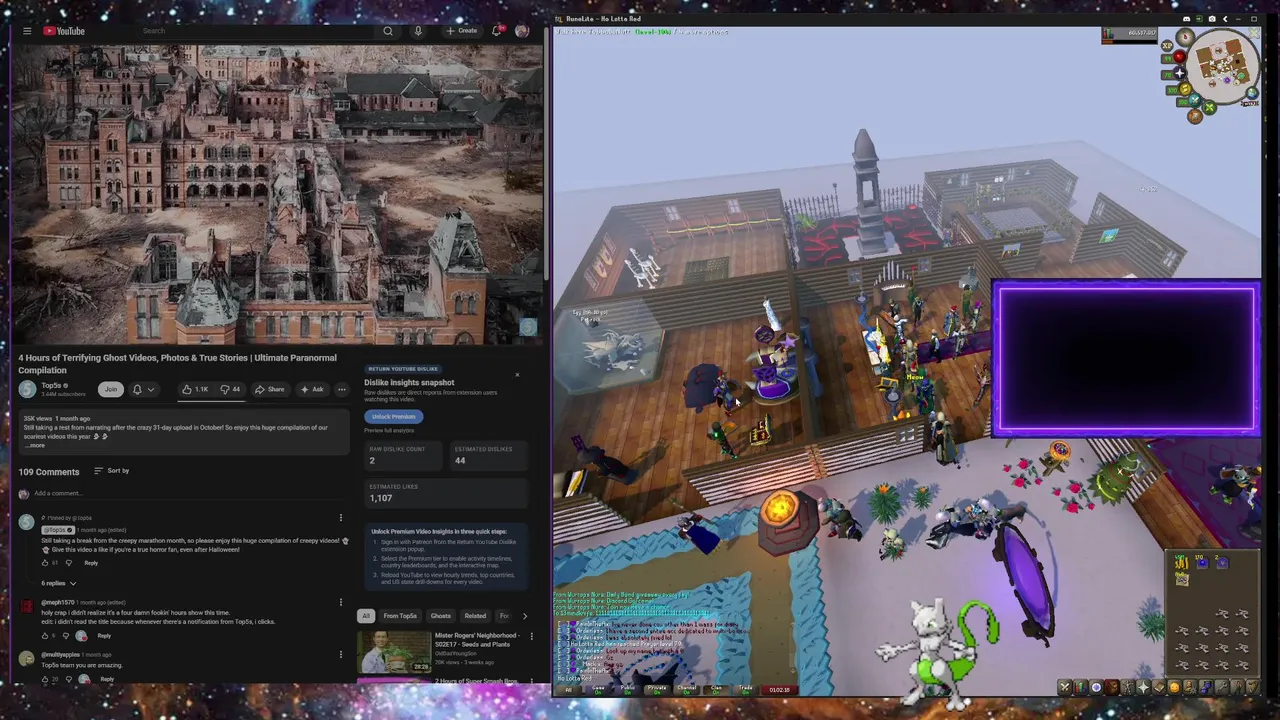Open the YouTube hamburger guide menu
Screen dimensions: 1280x720
point(27,31)
